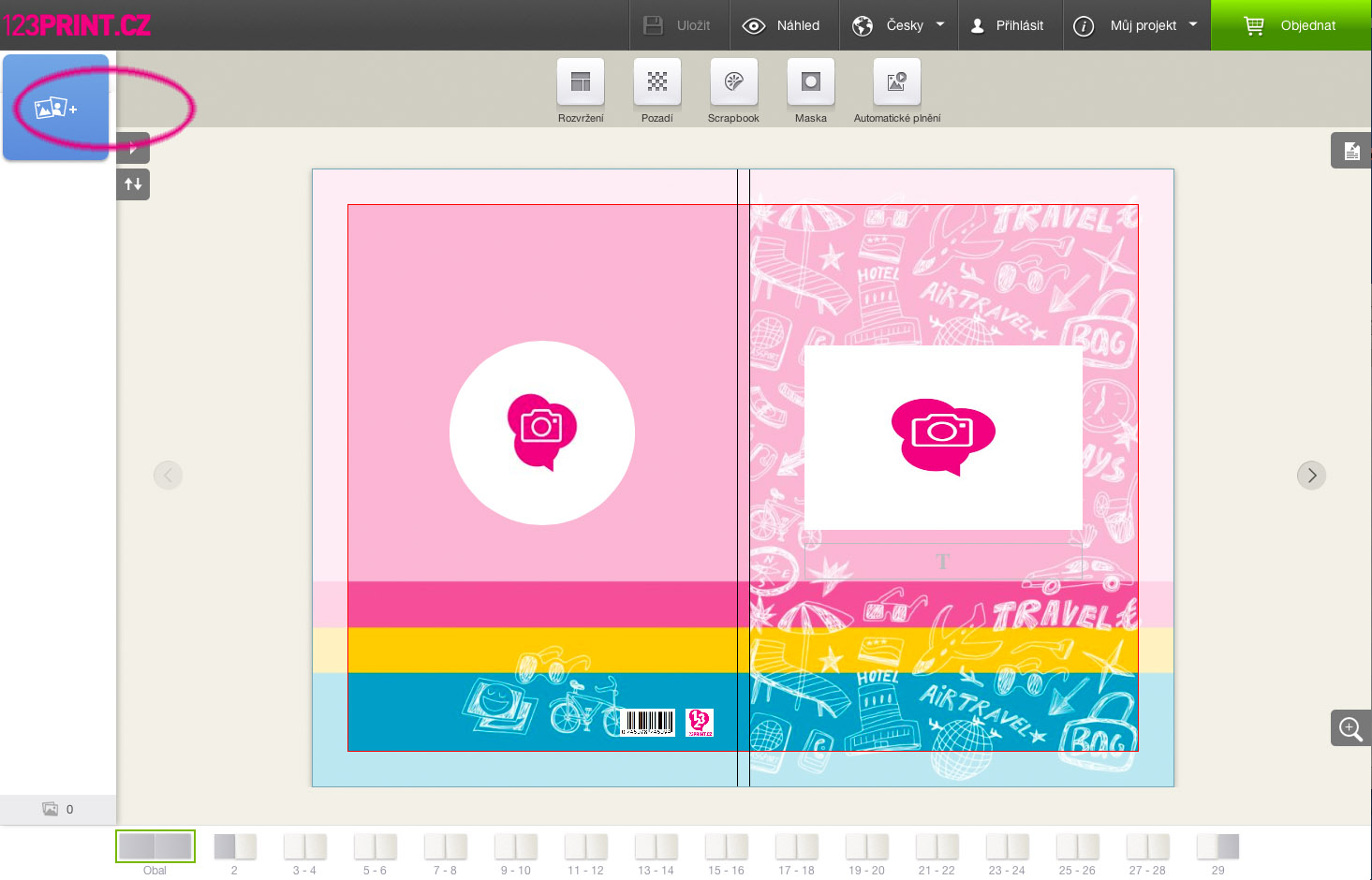
Task: Open the Česky language dropdown
Action: point(899,25)
